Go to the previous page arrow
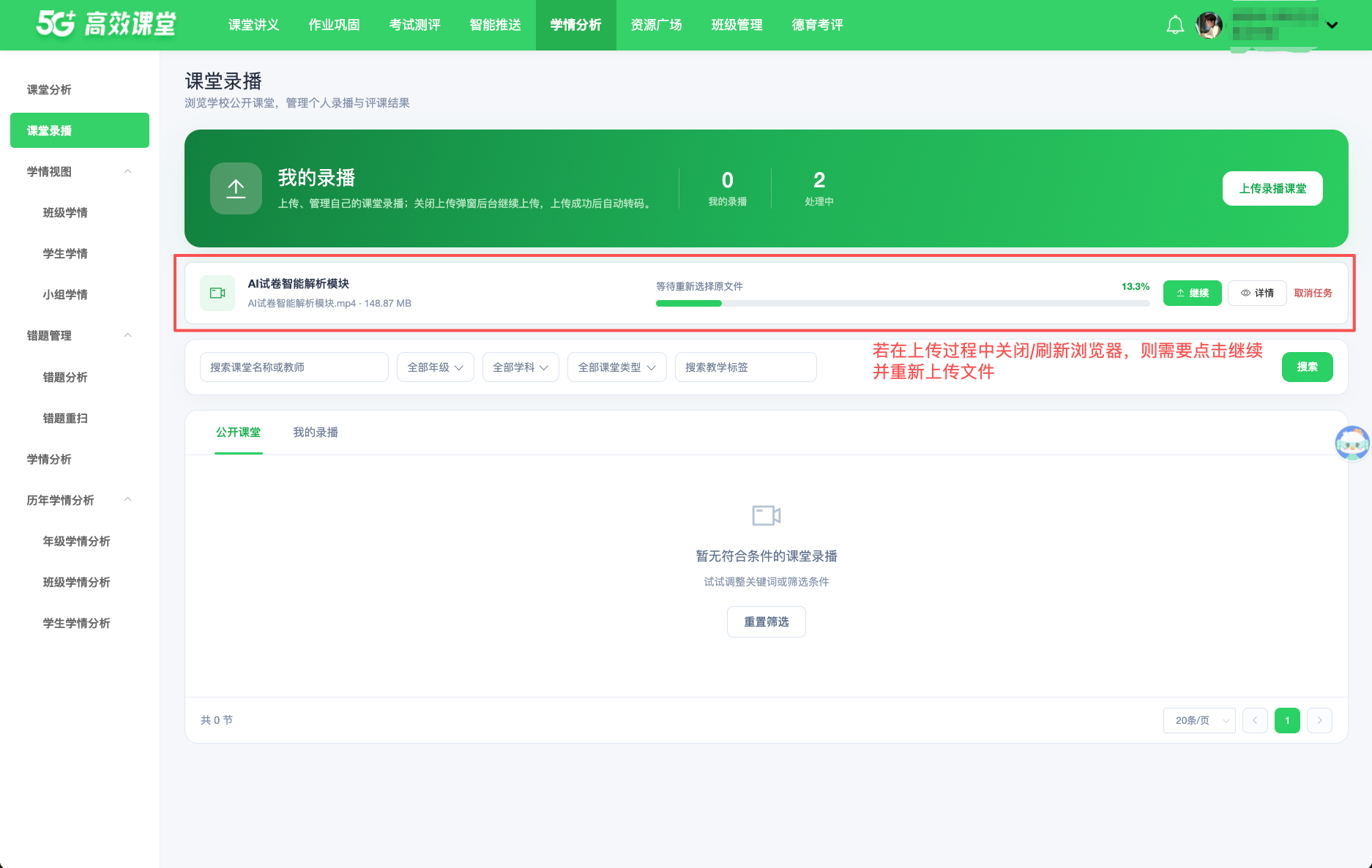Screen dimensions: 1372x868 (x=1255, y=720)
